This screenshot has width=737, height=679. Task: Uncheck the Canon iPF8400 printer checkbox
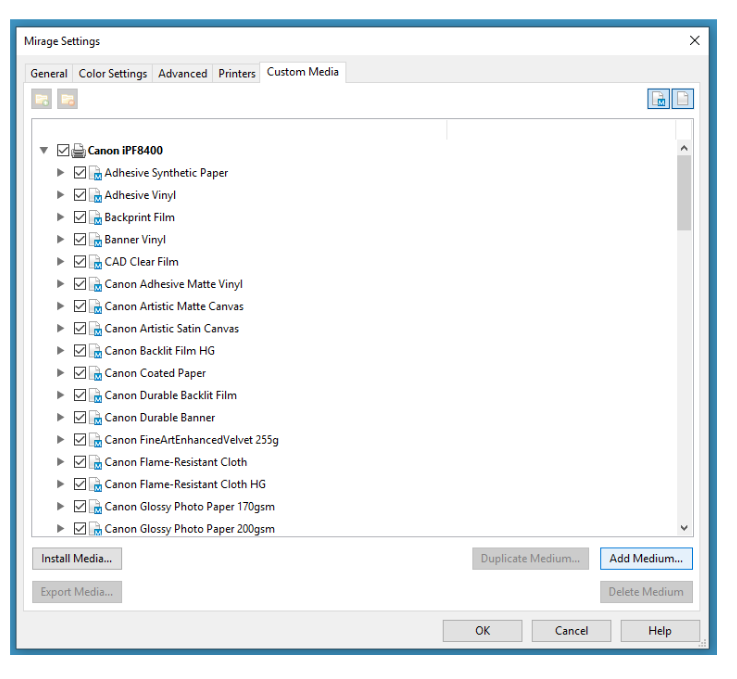pos(63,150)
